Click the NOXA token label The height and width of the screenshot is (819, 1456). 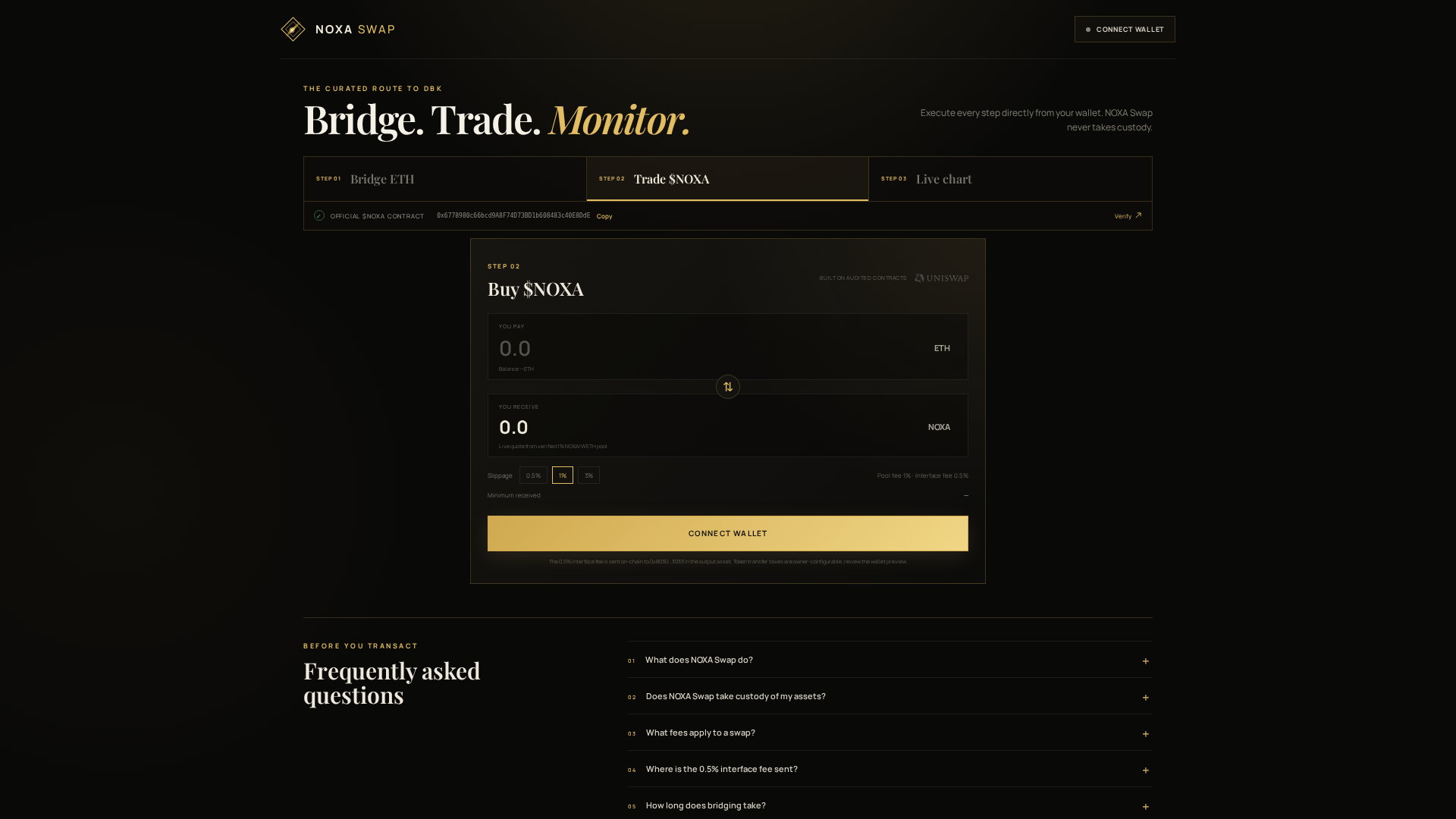(x=939, y=427)
